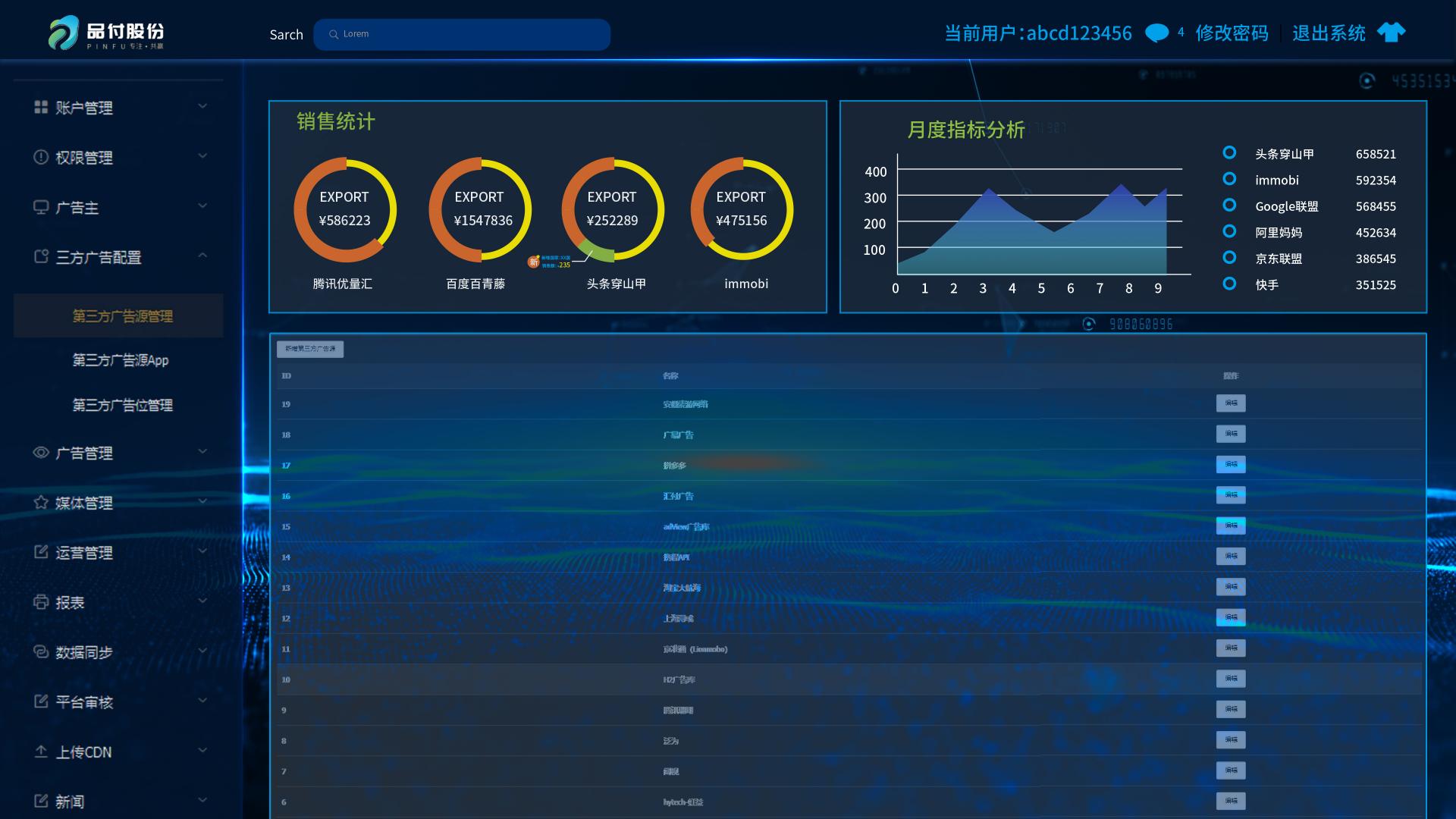Expand the 数据同步 chevron
Screen dimensions: 1456x819
(x=202, y=651)
